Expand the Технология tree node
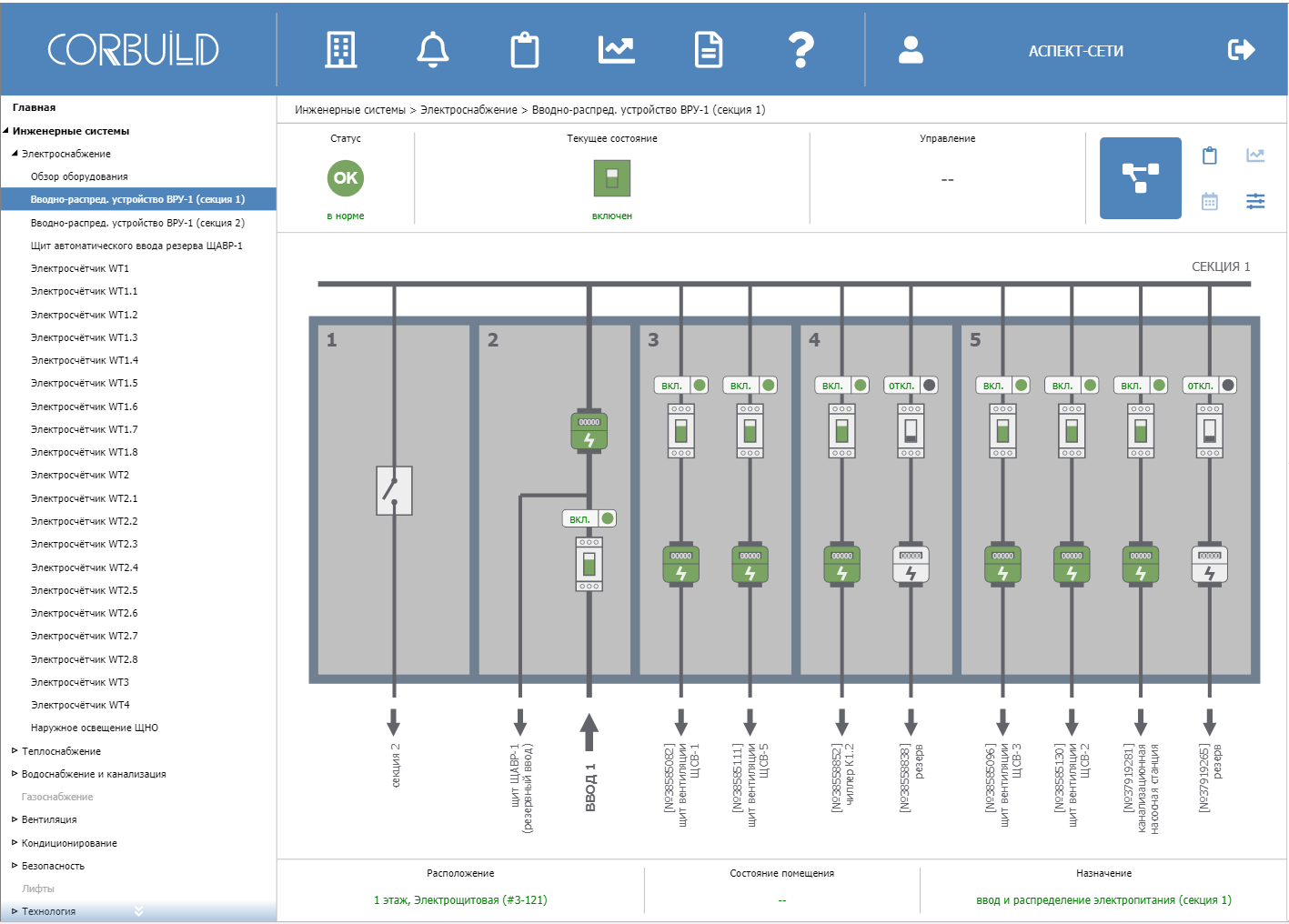Image resolution: width=1289 pixels, height=924 pixels. pos(15,911)
